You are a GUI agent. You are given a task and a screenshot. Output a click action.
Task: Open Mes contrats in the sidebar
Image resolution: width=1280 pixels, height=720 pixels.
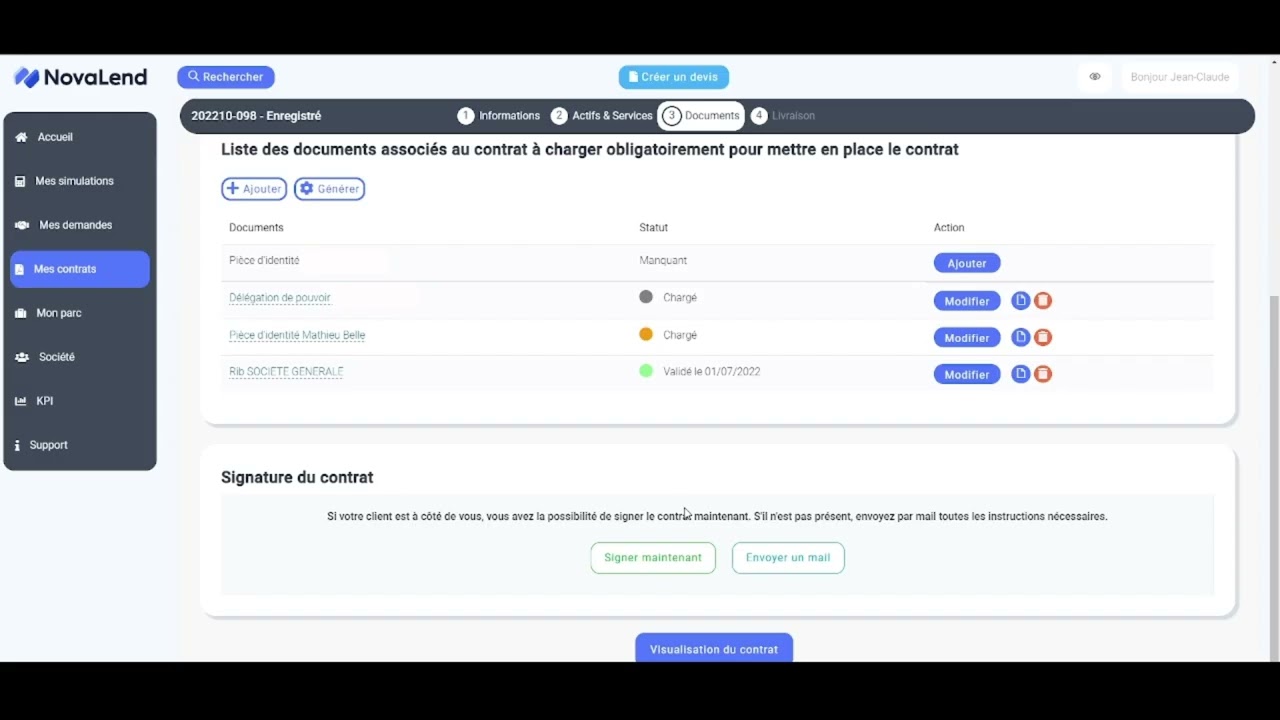click(x=80, y=269)
